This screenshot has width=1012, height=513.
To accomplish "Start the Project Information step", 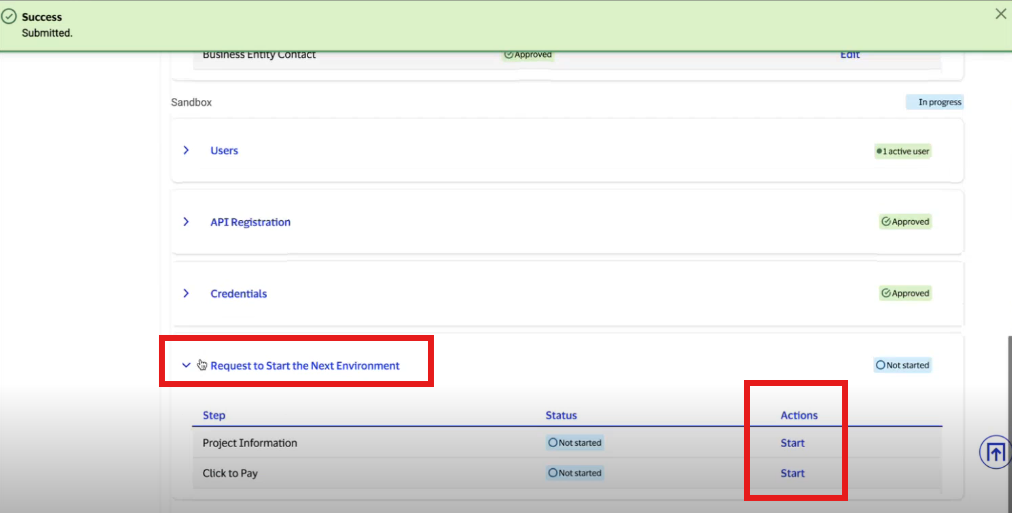I will (x=793, y=443).
